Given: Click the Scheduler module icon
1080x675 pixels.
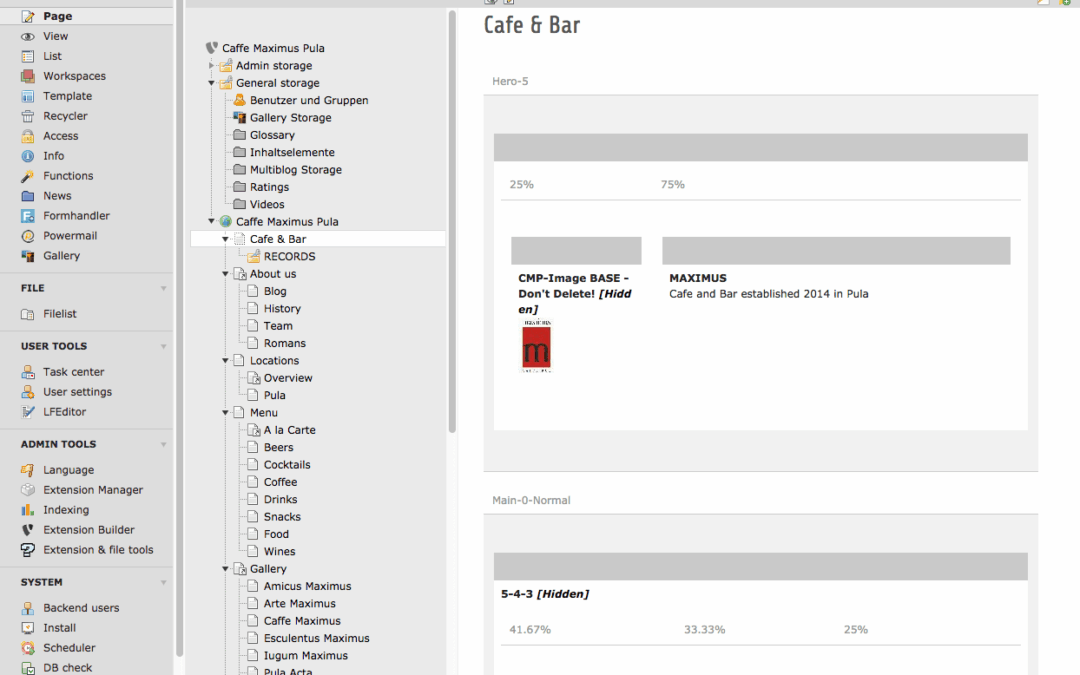Looking at the screenshot, I should point(28,648).
